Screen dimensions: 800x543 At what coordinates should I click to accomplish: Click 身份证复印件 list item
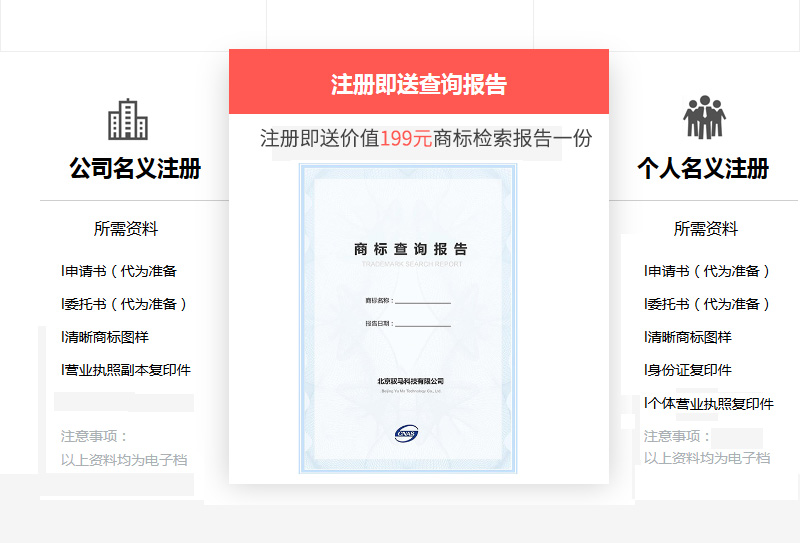689,370
